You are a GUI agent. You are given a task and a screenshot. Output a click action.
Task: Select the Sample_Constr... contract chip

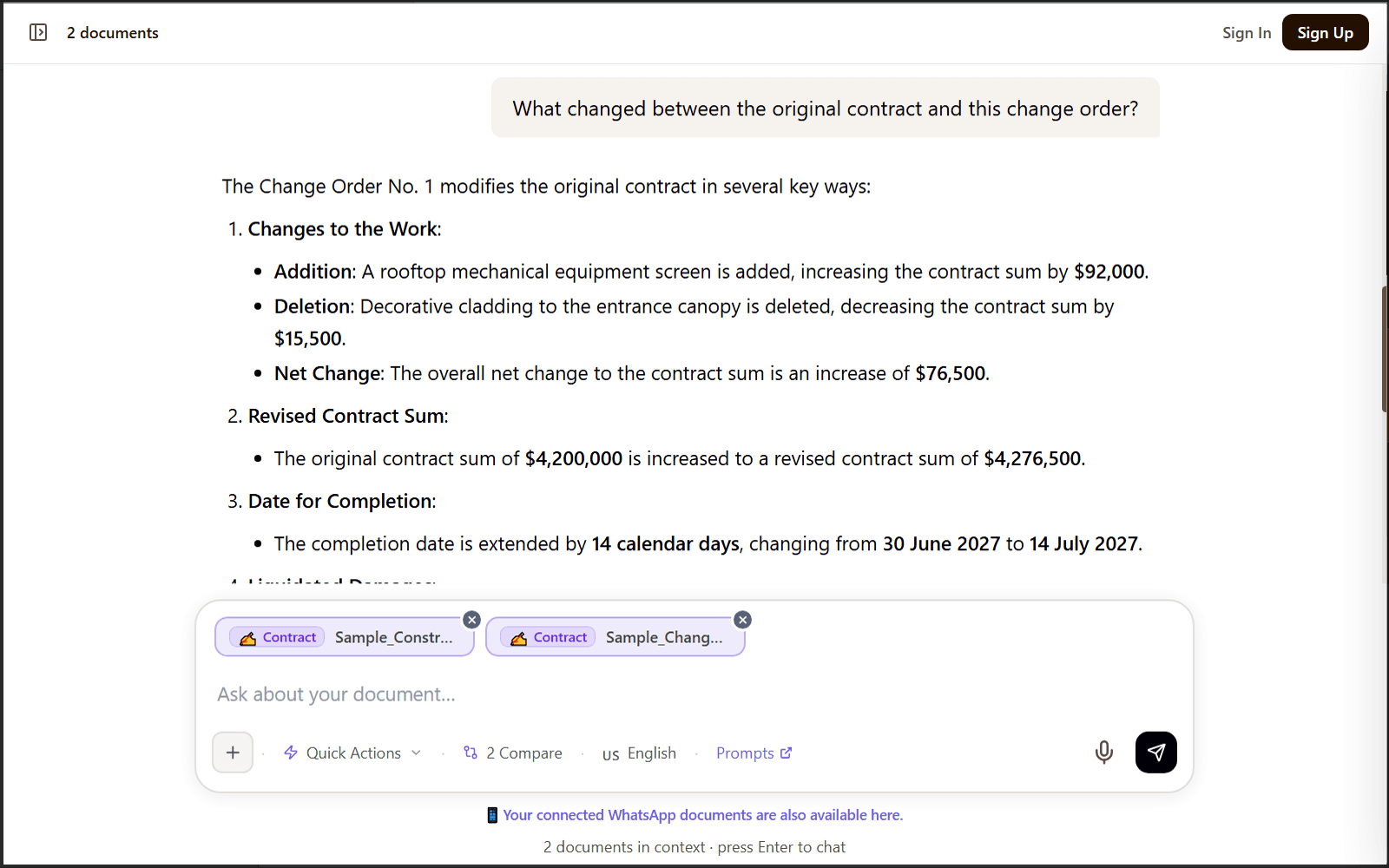344,637
